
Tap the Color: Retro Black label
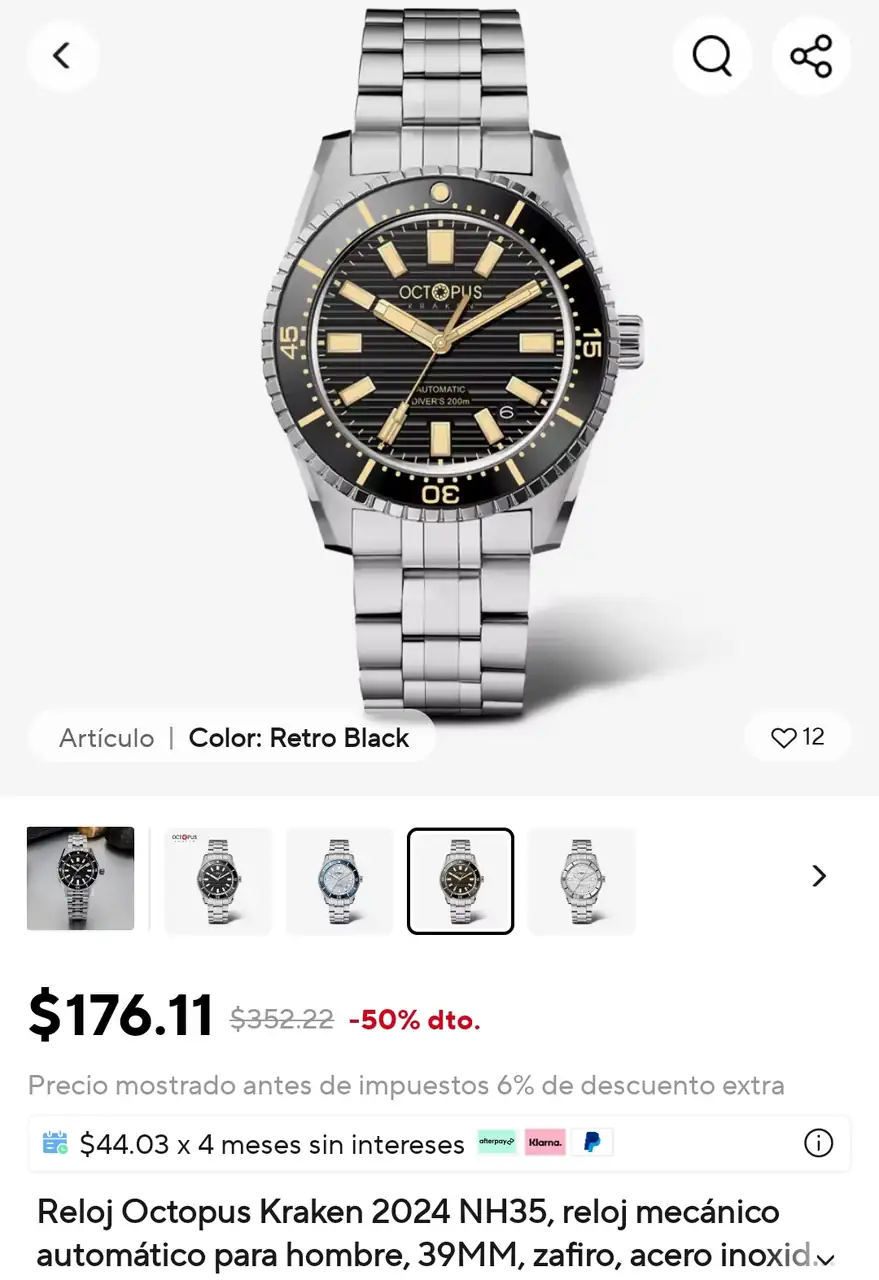(299, 738)
